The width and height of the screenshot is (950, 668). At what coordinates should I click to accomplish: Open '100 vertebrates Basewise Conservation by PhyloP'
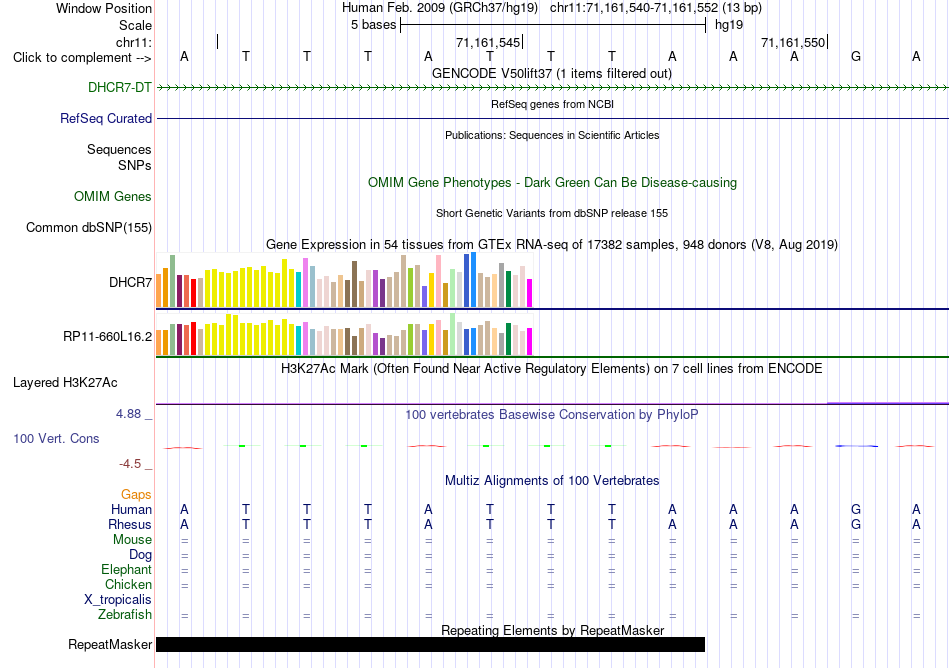point(552,415)
